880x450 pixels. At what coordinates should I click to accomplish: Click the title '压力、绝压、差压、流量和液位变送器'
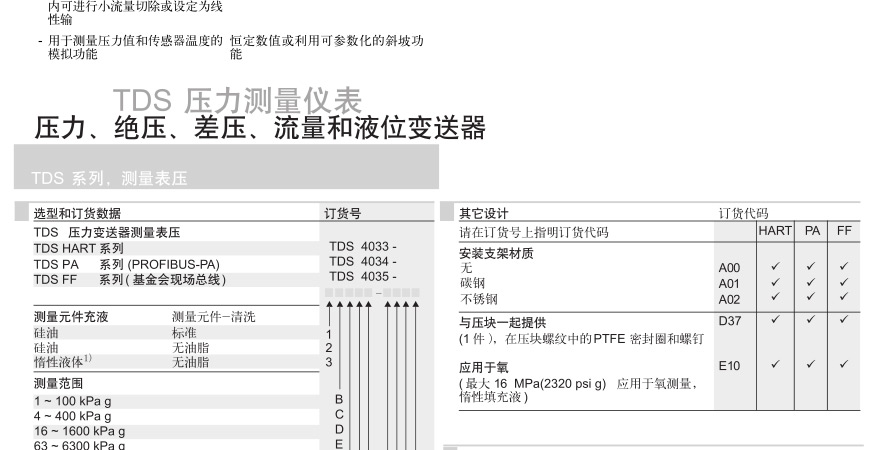pyautogui.click(x=260, y=127)
